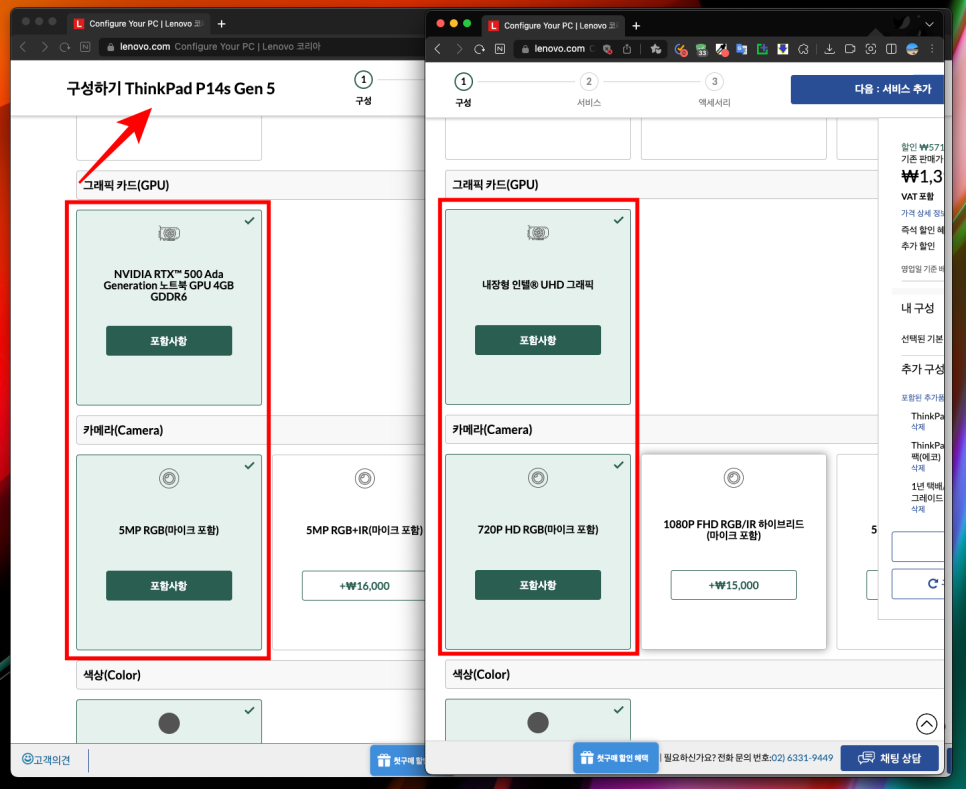
Task: Collapse 색상(Color) section in left window
Action: click(250, 675)
